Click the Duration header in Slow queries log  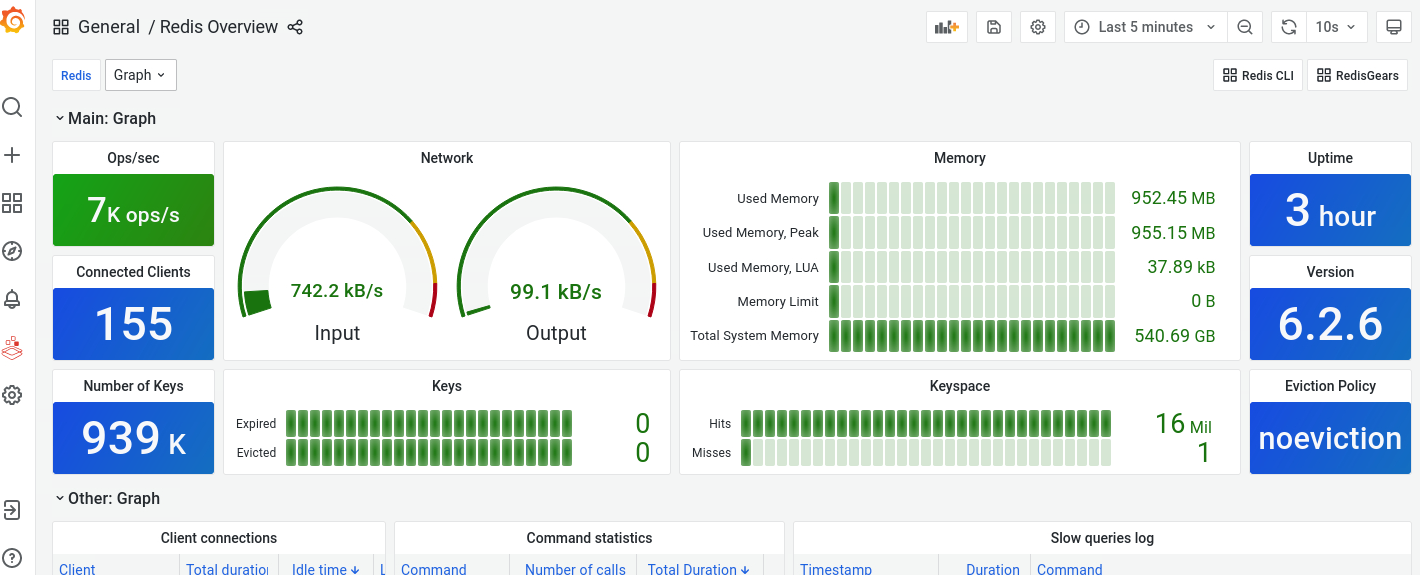(993, 569)
